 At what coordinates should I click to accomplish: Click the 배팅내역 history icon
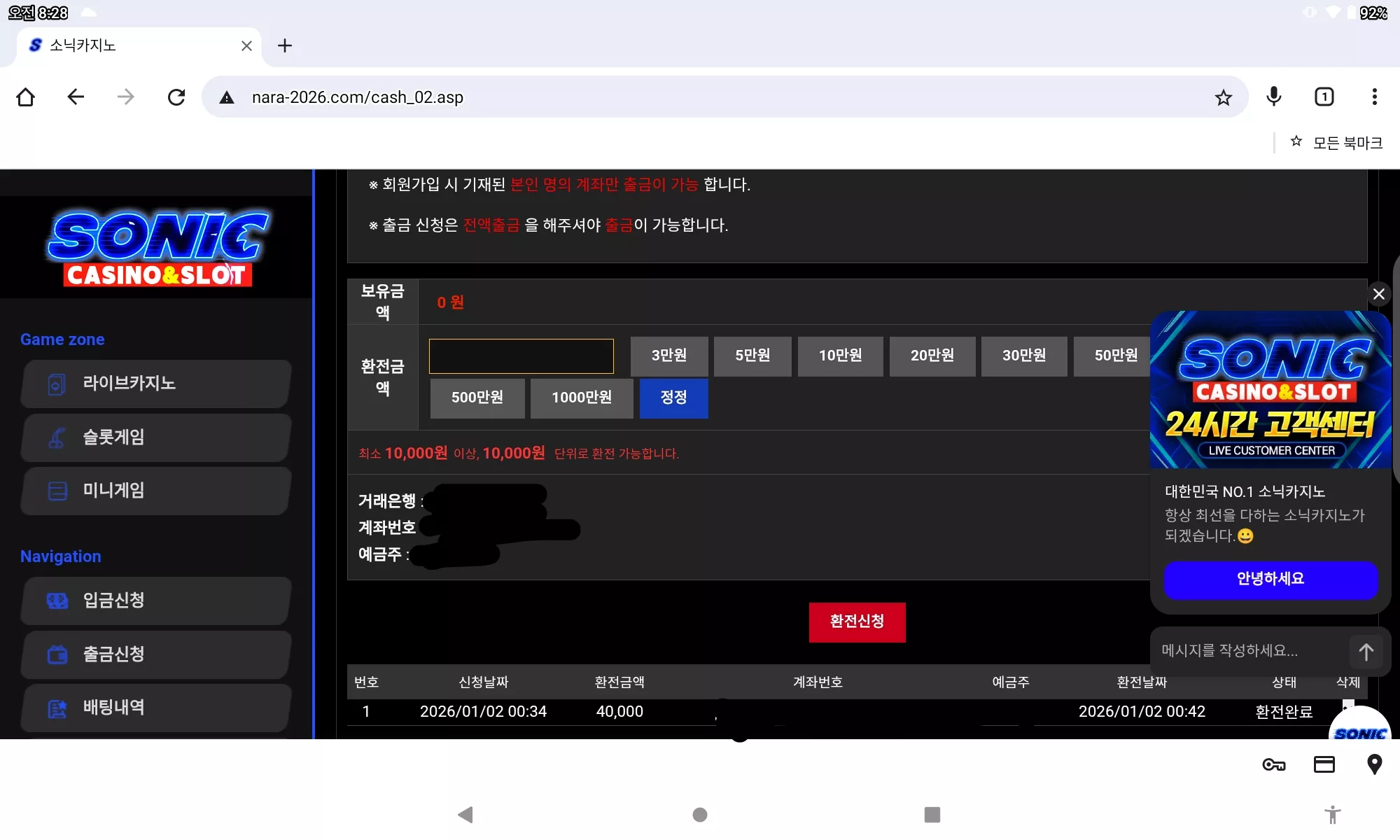point(57,708)
